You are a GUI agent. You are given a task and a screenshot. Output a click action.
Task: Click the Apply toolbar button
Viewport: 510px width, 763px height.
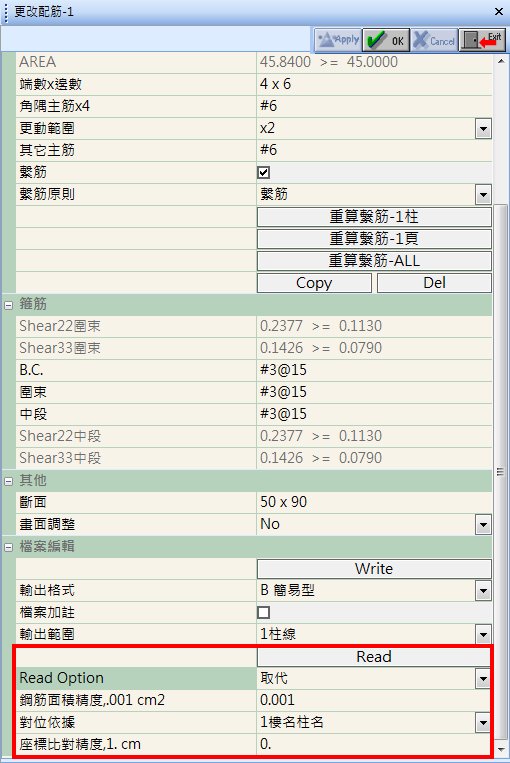(x=338, y=39)
